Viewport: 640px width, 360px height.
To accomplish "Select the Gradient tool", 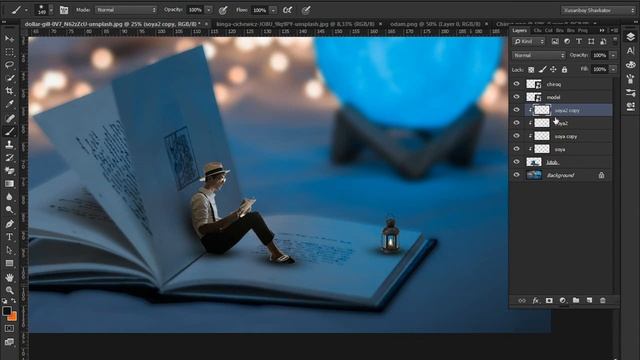I will [9, 184].
